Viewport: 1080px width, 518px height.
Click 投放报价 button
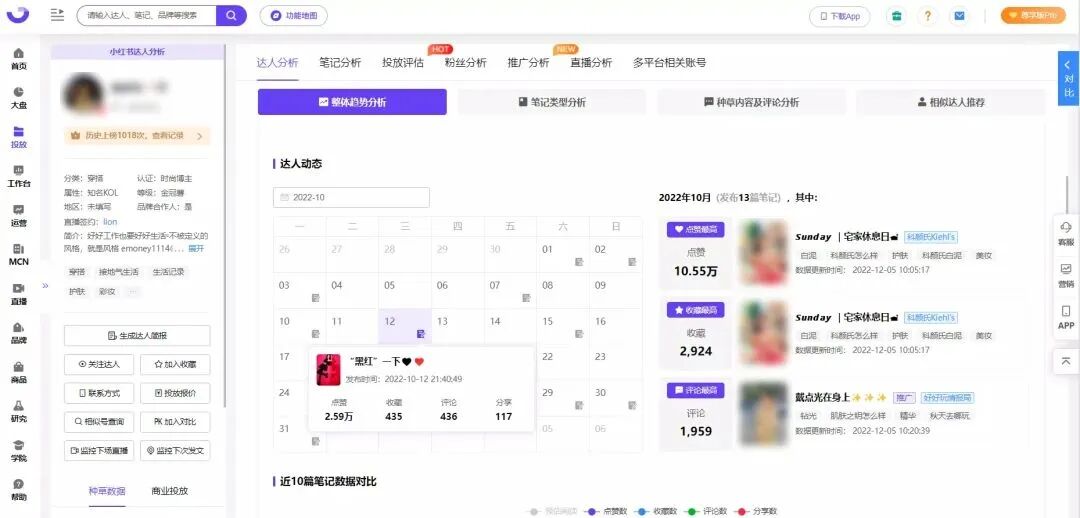[x=175, y=393]
